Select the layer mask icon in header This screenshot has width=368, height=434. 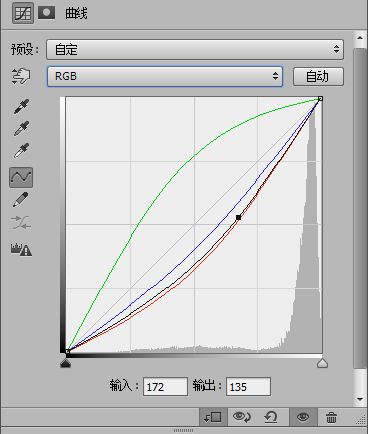coord(46,13)
